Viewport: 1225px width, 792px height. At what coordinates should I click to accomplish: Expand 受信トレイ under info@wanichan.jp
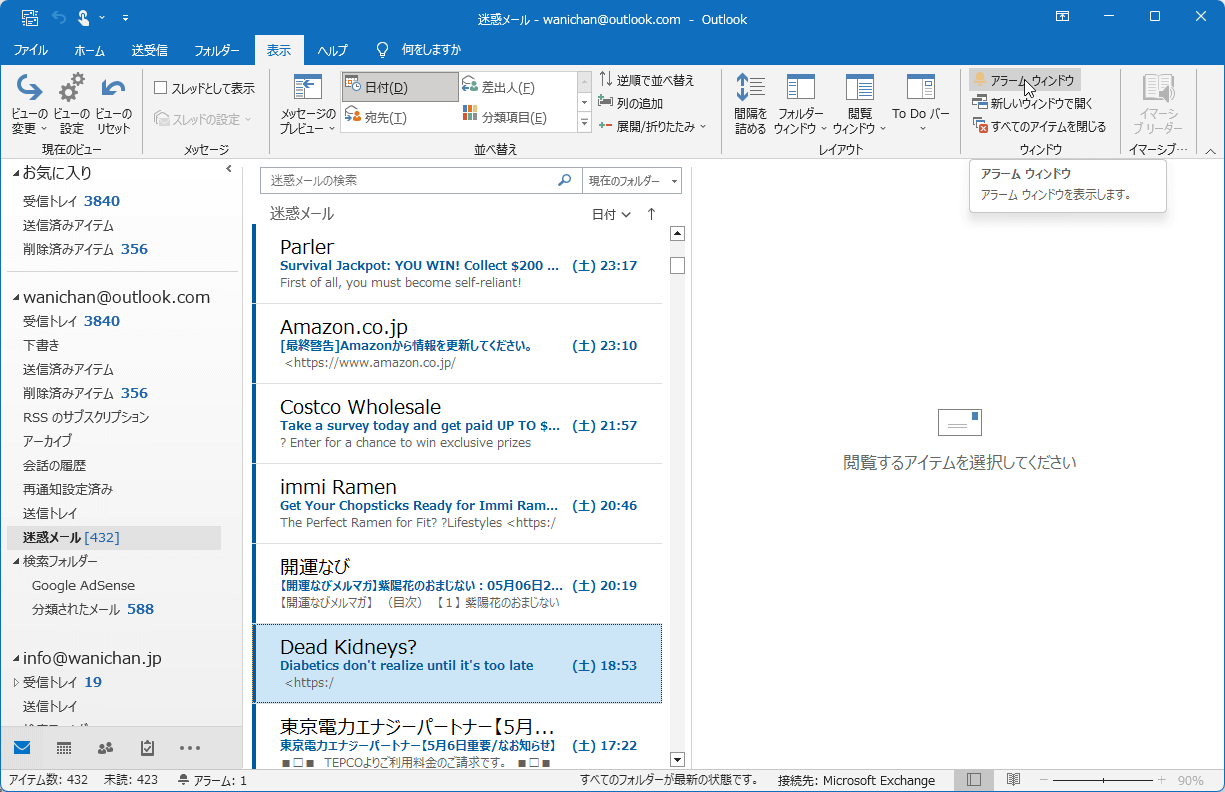coord(16,682)
